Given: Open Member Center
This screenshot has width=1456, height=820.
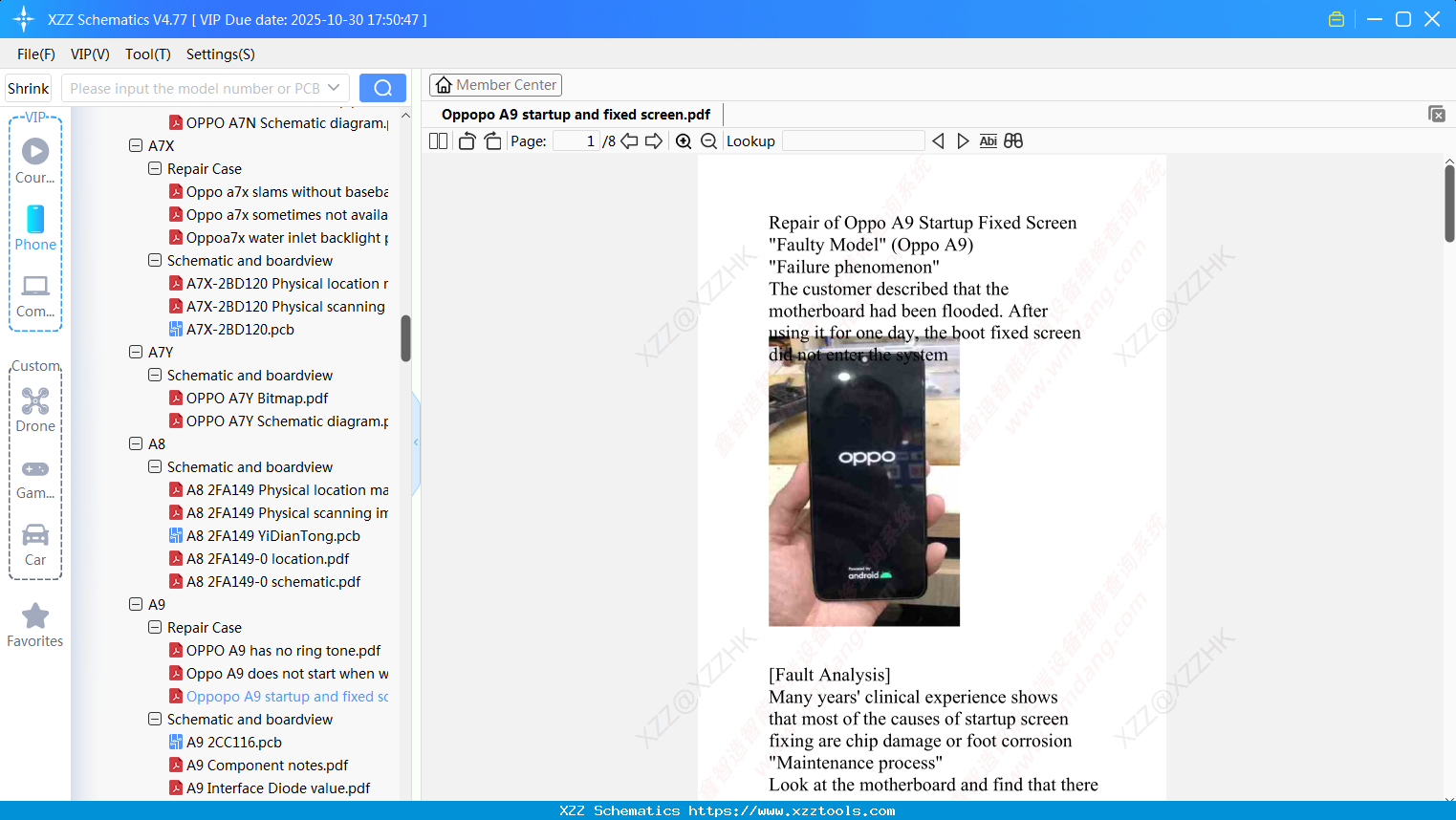Looking at the screenshot, I should [495, 84].
